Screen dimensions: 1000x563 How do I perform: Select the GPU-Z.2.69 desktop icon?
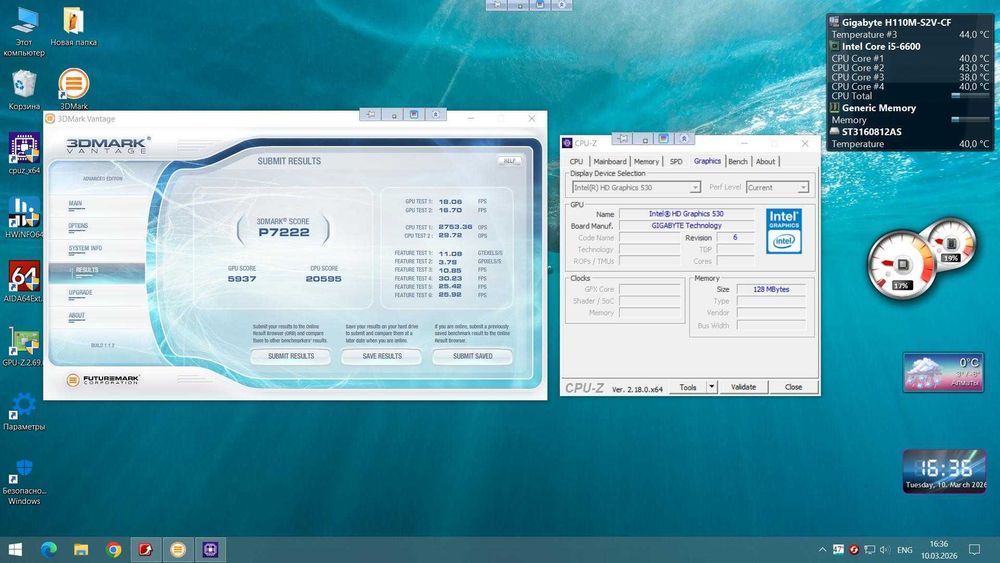[x=24, y=346]
